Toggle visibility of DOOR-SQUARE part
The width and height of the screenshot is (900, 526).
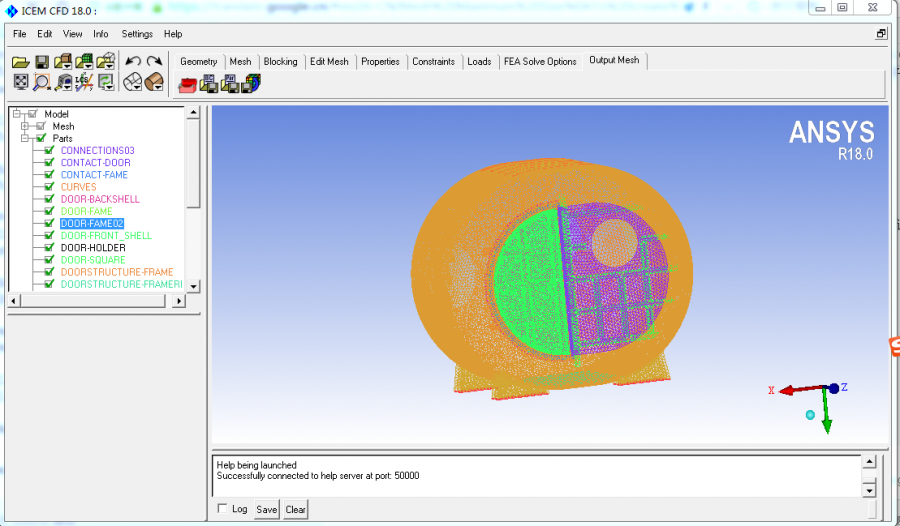[x=49, y=260]
